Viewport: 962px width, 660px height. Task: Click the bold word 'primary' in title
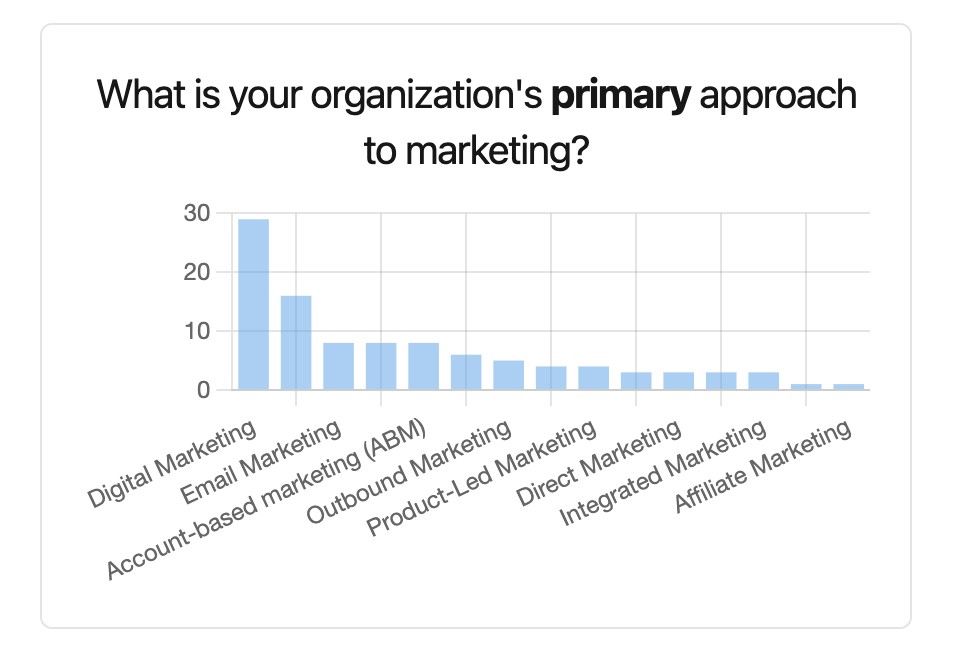point(620,96)
